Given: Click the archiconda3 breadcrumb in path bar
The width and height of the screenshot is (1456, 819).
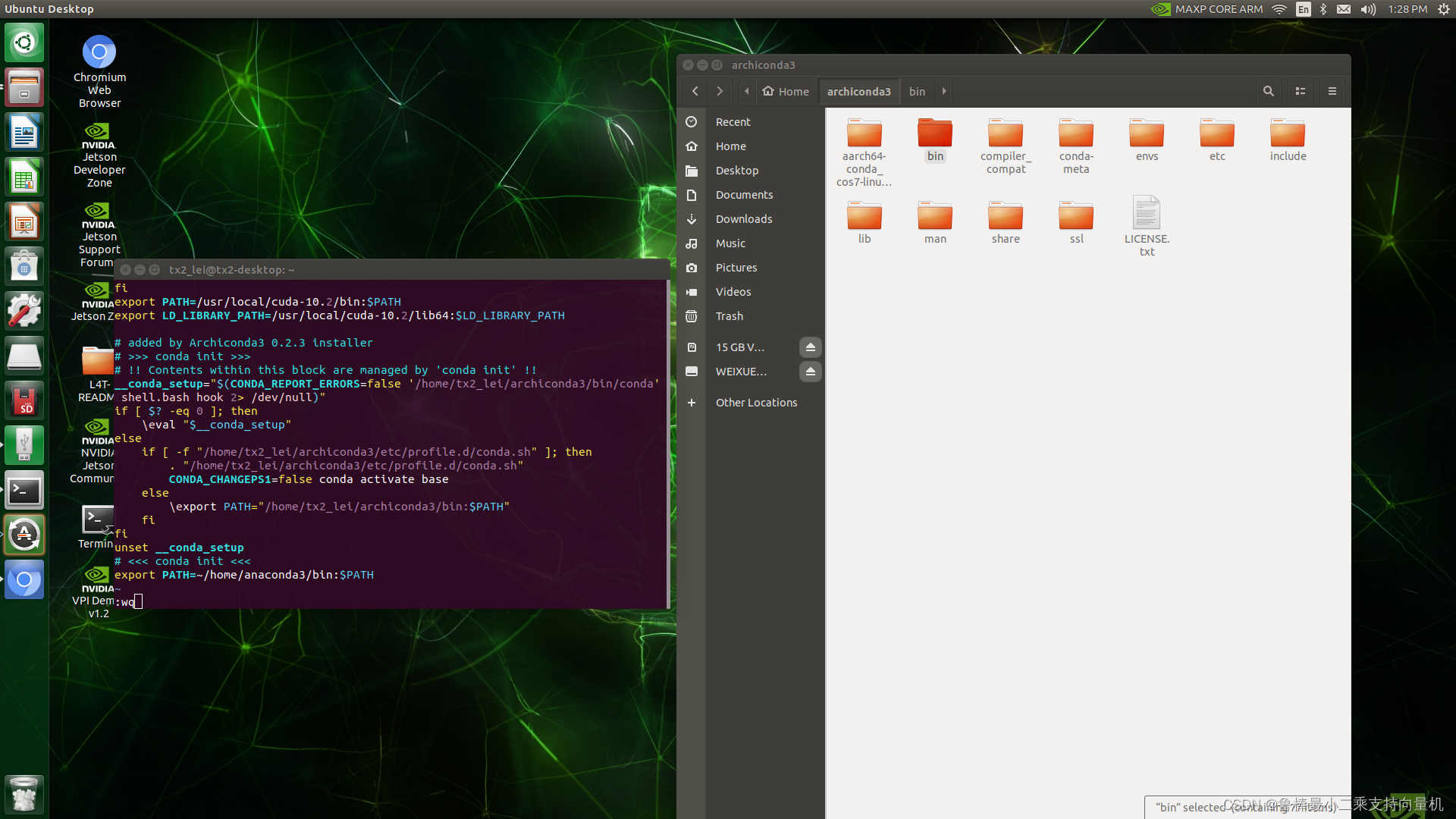Looking at the screenshot, I should click(858, 91).
